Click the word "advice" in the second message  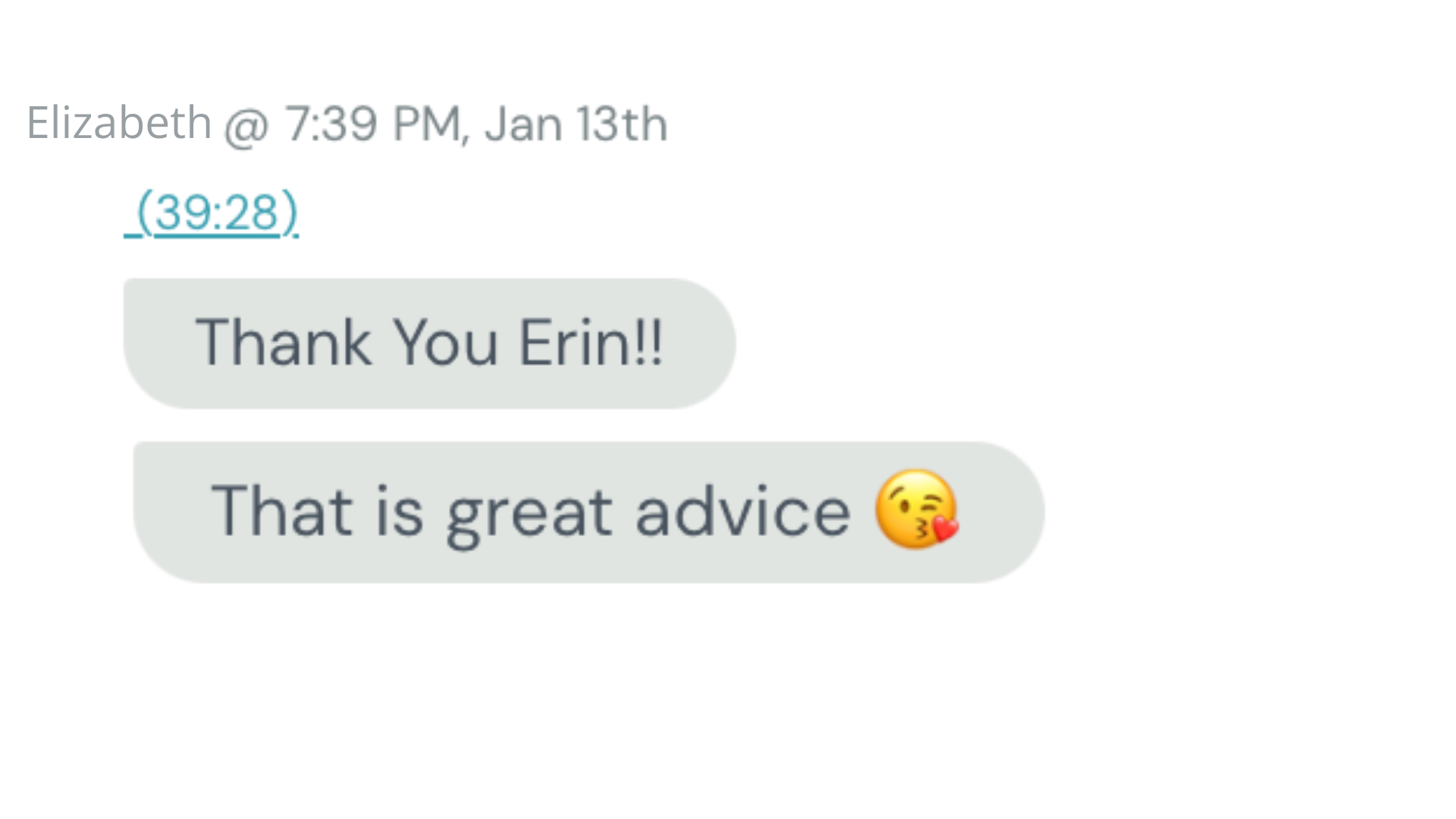pyautogui.click(x=742, y=512)
